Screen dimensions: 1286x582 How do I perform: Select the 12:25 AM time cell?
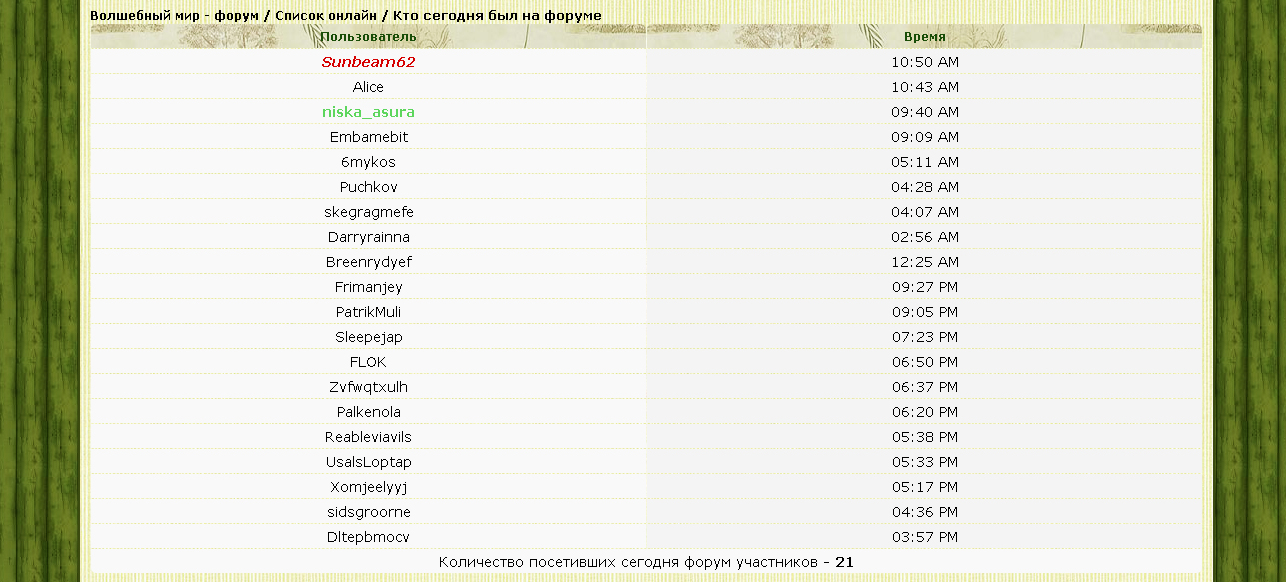pos(924,262)
